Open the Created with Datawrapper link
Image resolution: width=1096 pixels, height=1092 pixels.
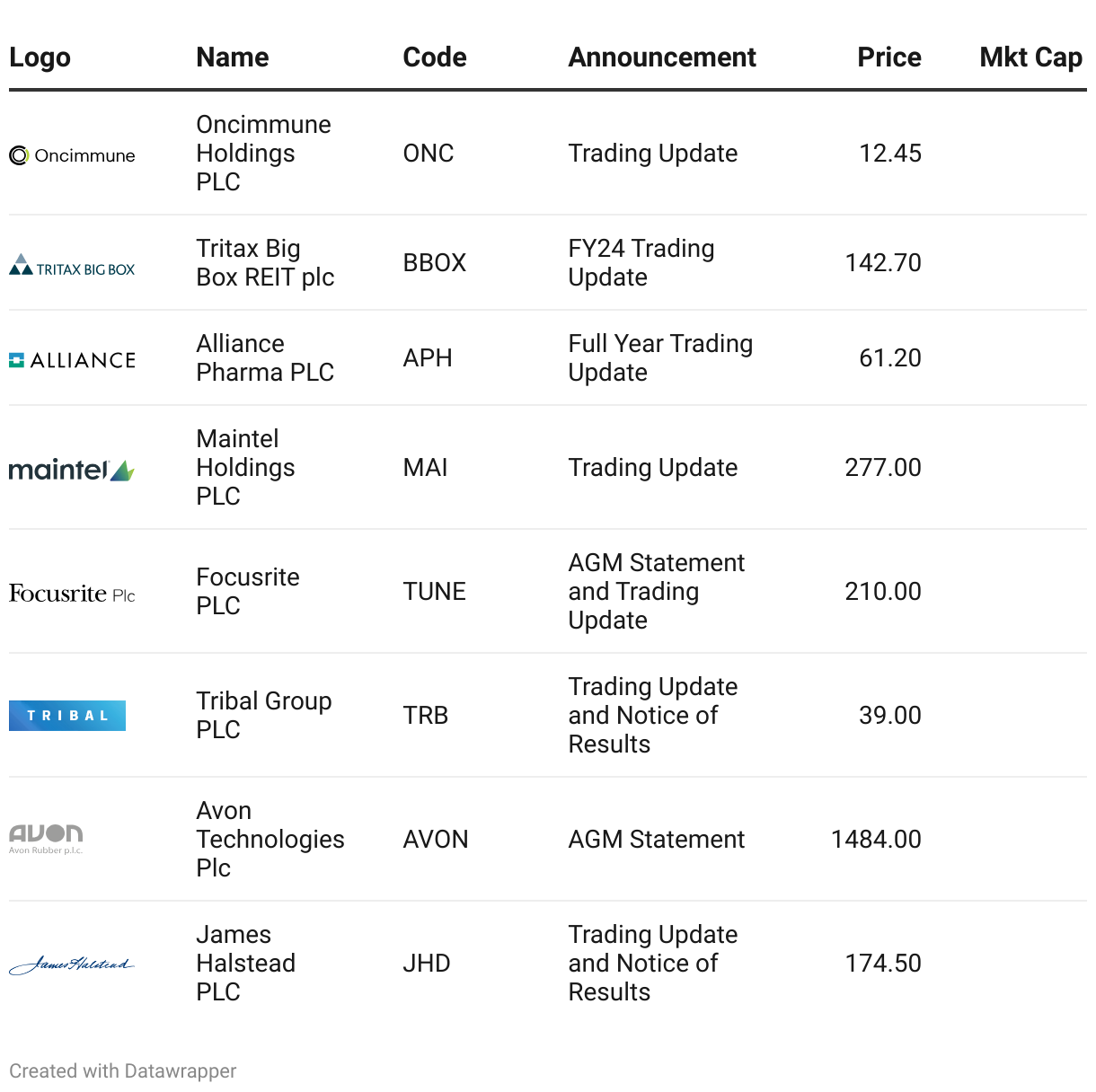coord(123,1070)
